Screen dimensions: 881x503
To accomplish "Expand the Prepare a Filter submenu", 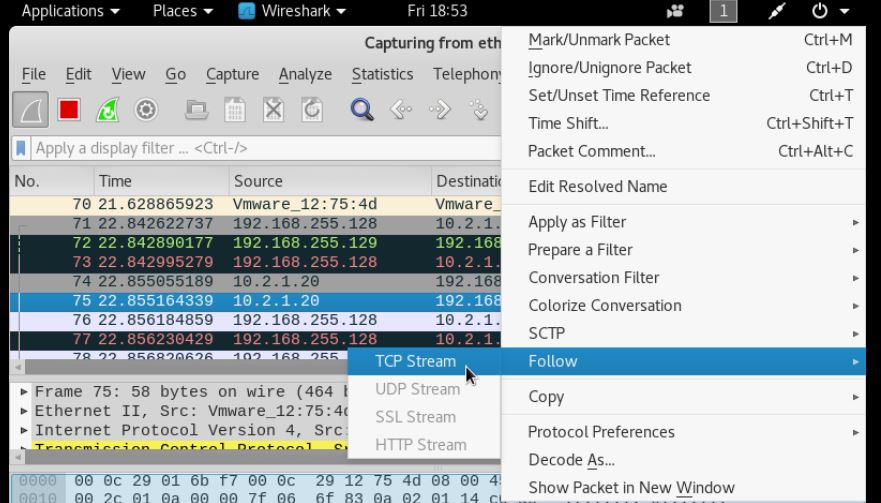I will pos(683,250).
